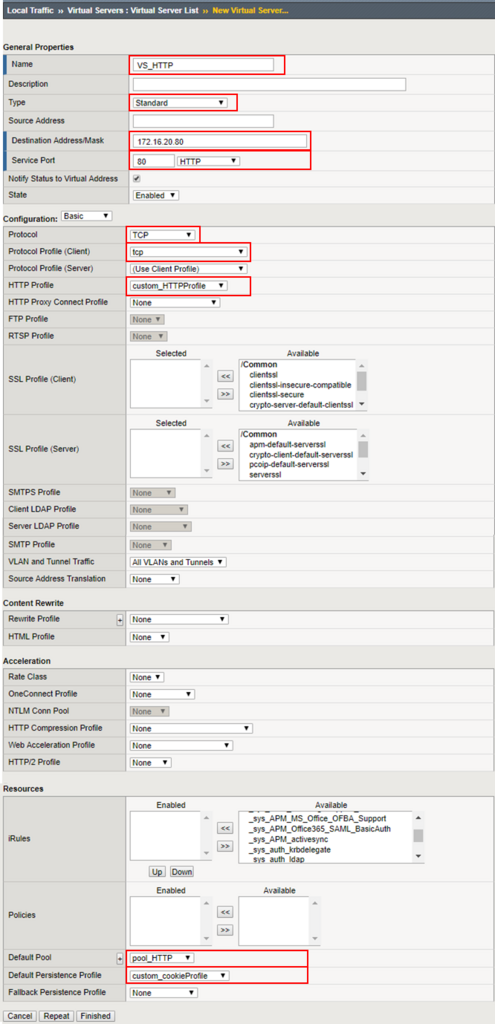Click SSL Profile (Client) Available list scrollbar
This screenshot has height=1024, width=495.
(x=362, y=385)
